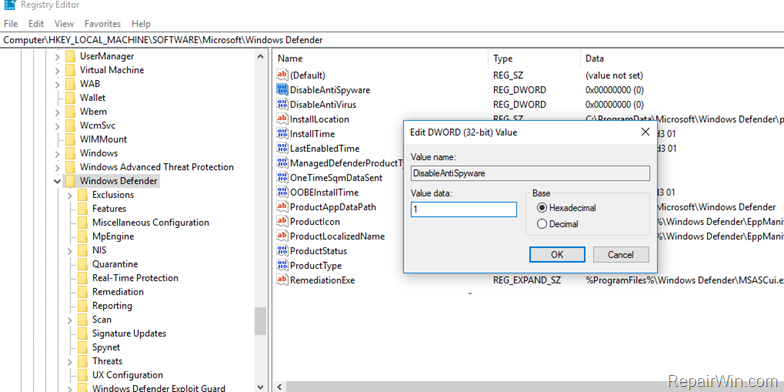Click the Reporting folder icon
This screenshot has width=784, height=392.
pos(82,306)
